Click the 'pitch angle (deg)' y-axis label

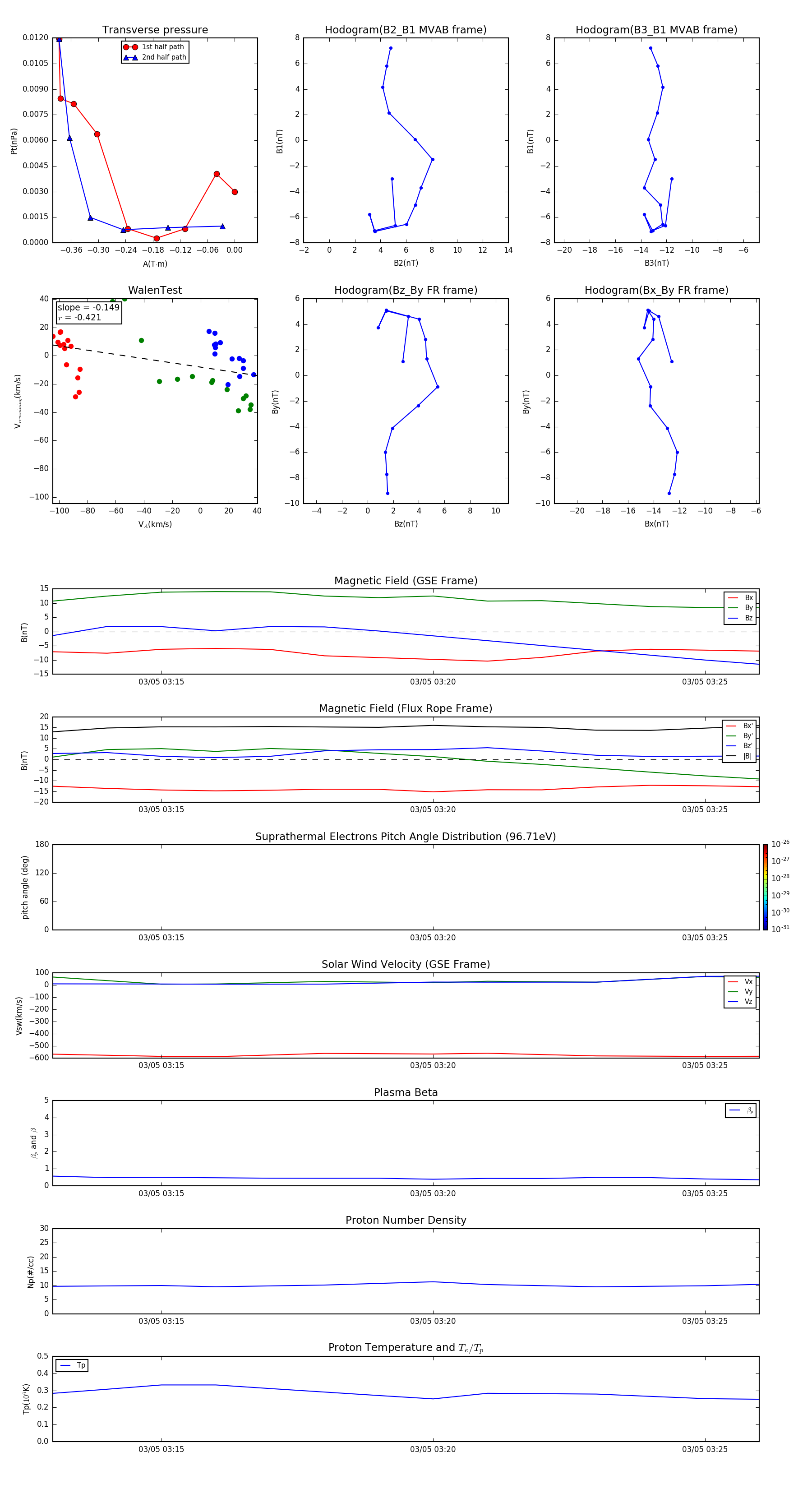(25, 887)
